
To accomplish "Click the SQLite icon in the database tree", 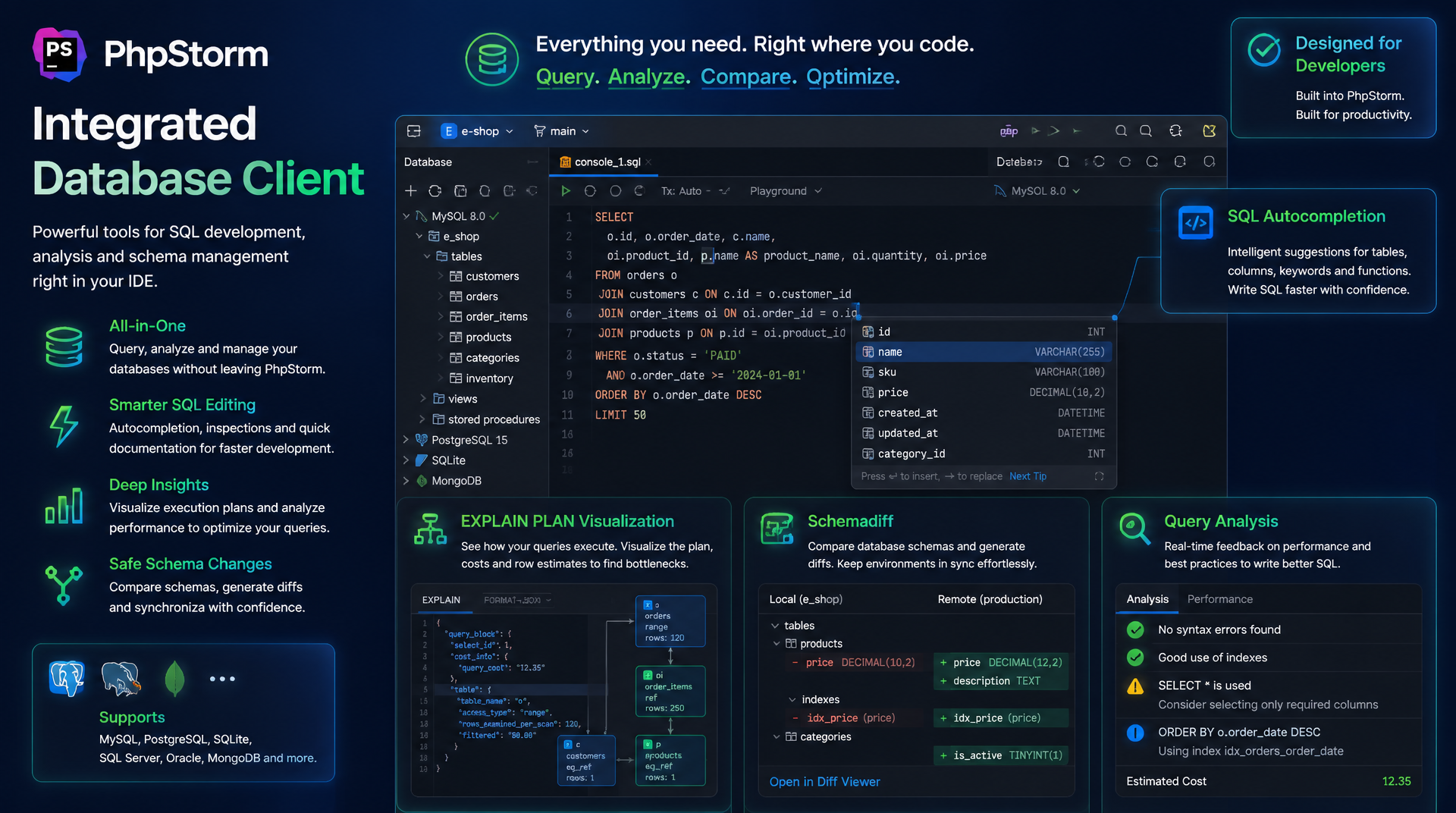I will tap(422, 460).
